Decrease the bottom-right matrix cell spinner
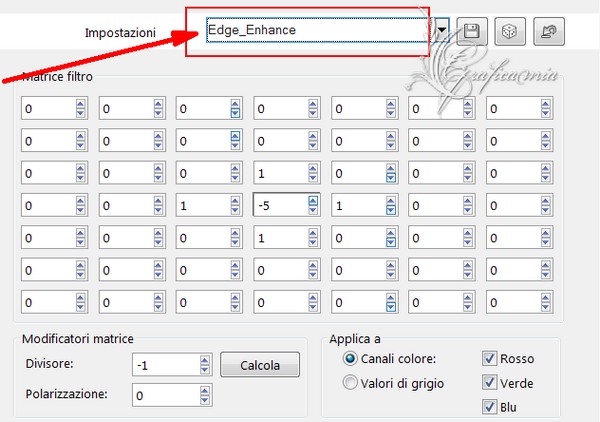Image resolution: width=600 pixels, height=422 pixels. coord(545,307)
